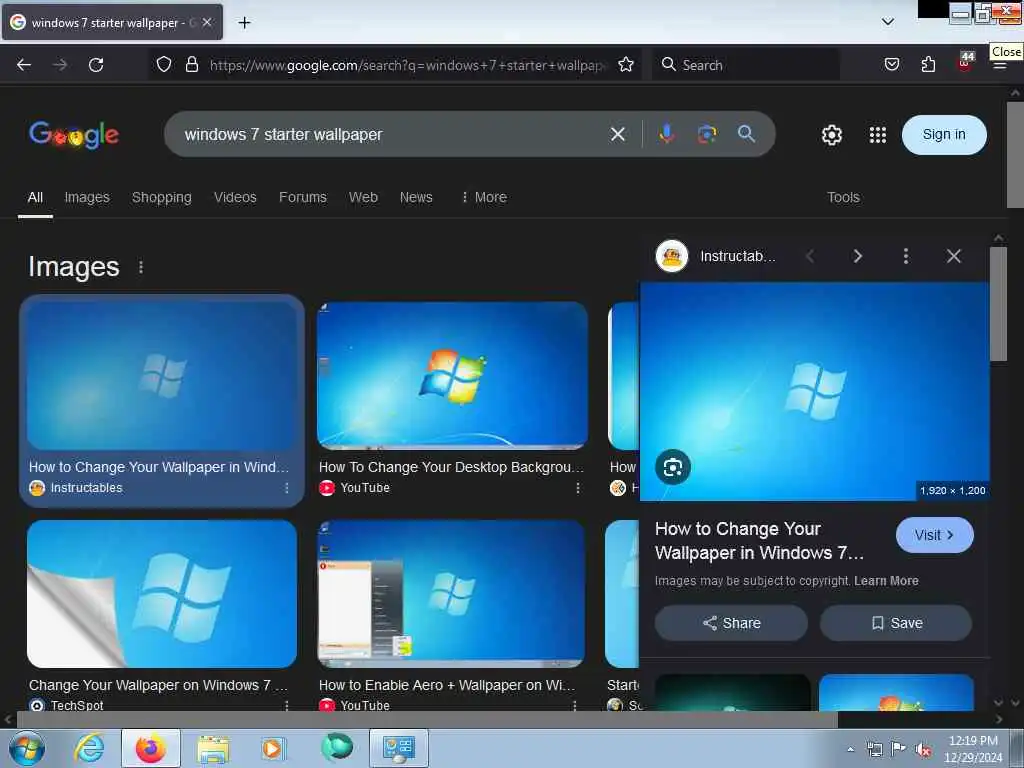Show previous image in preview panel
This screenshot has width=1024, height=768.
810,256
